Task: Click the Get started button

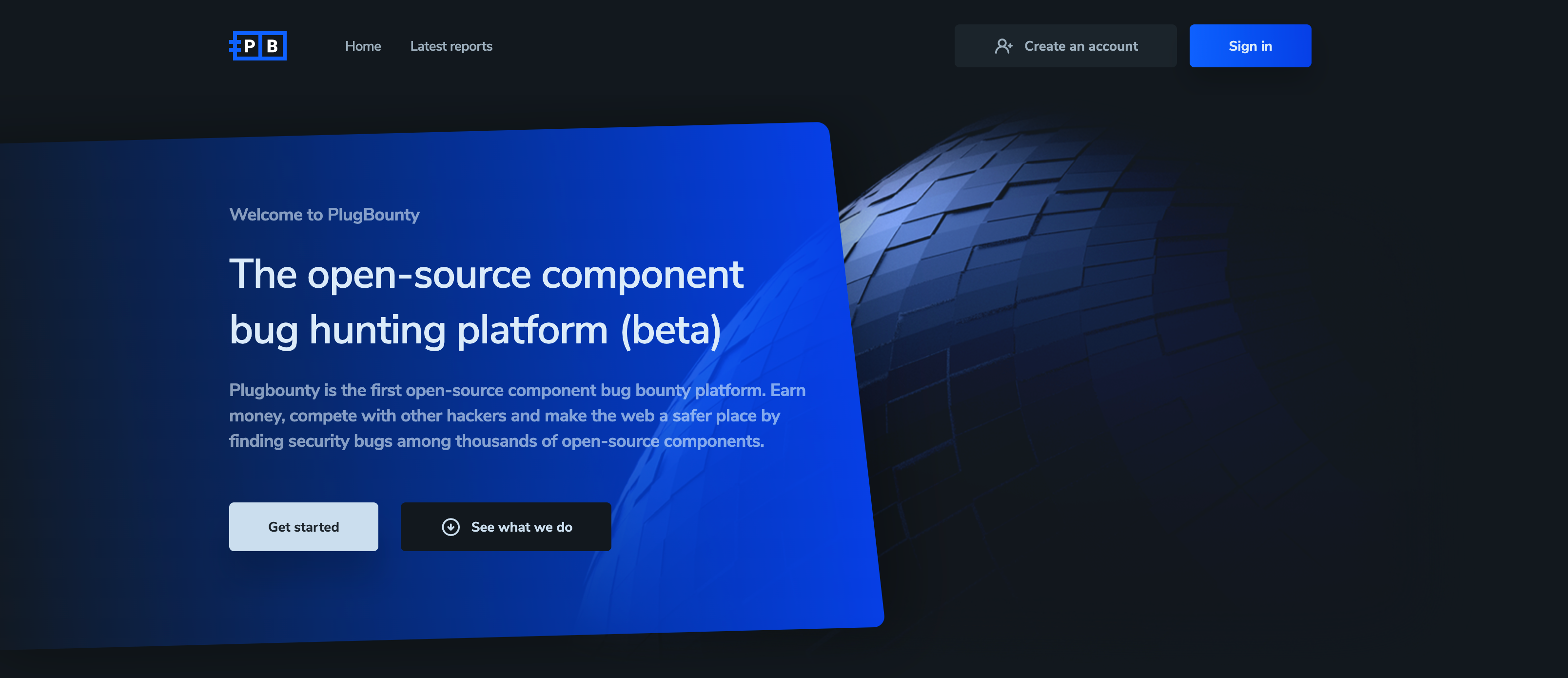Action: 303,527
